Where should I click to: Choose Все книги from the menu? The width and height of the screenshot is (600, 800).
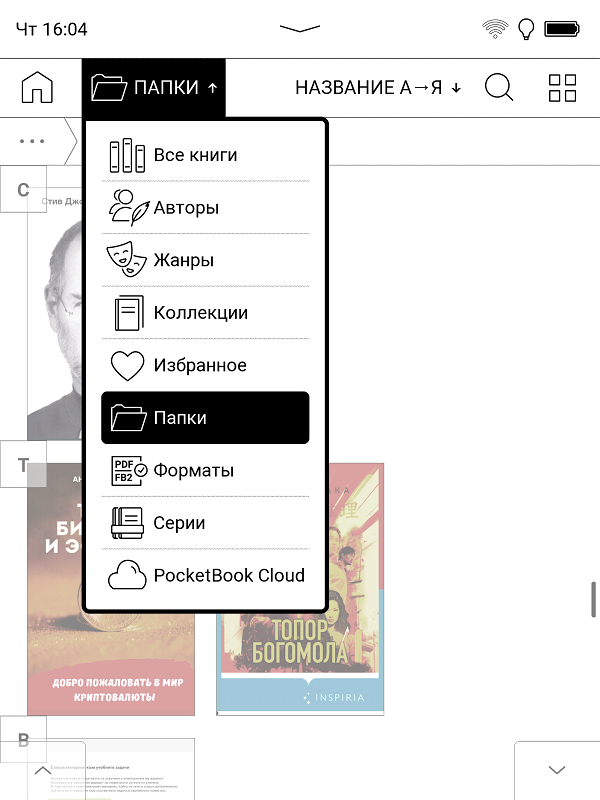[x=205, y=155]
